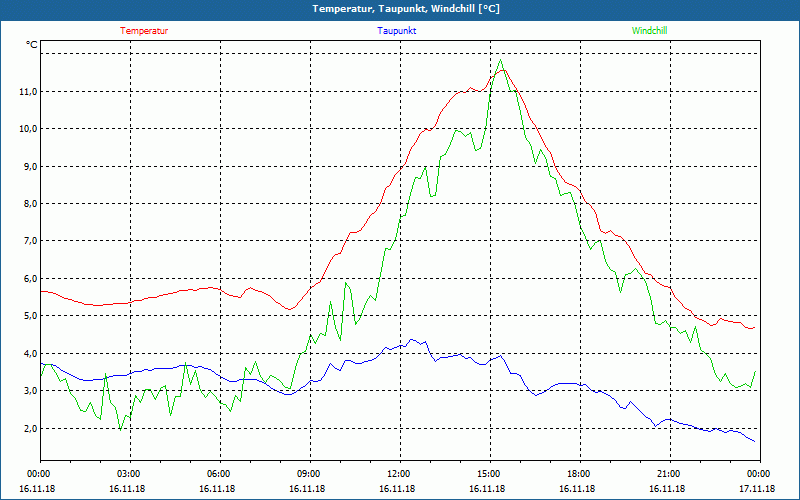
Task: Click the green Windchill legend label
Action: point(650,31)
